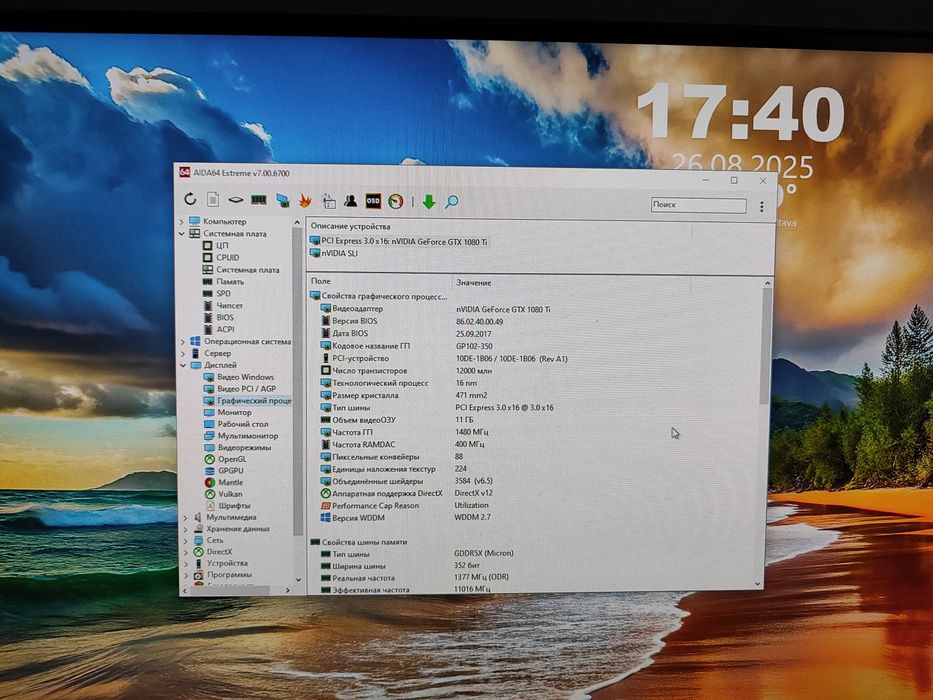Expand the Сеть tree node
Screen dimensions: 933x700
[x=186, y=540]
